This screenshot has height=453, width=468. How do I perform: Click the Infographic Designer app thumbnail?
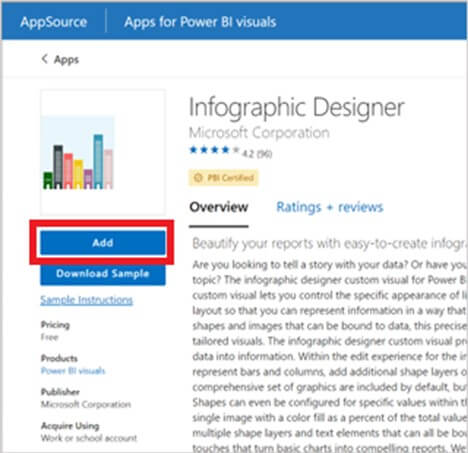coord(103,152)
